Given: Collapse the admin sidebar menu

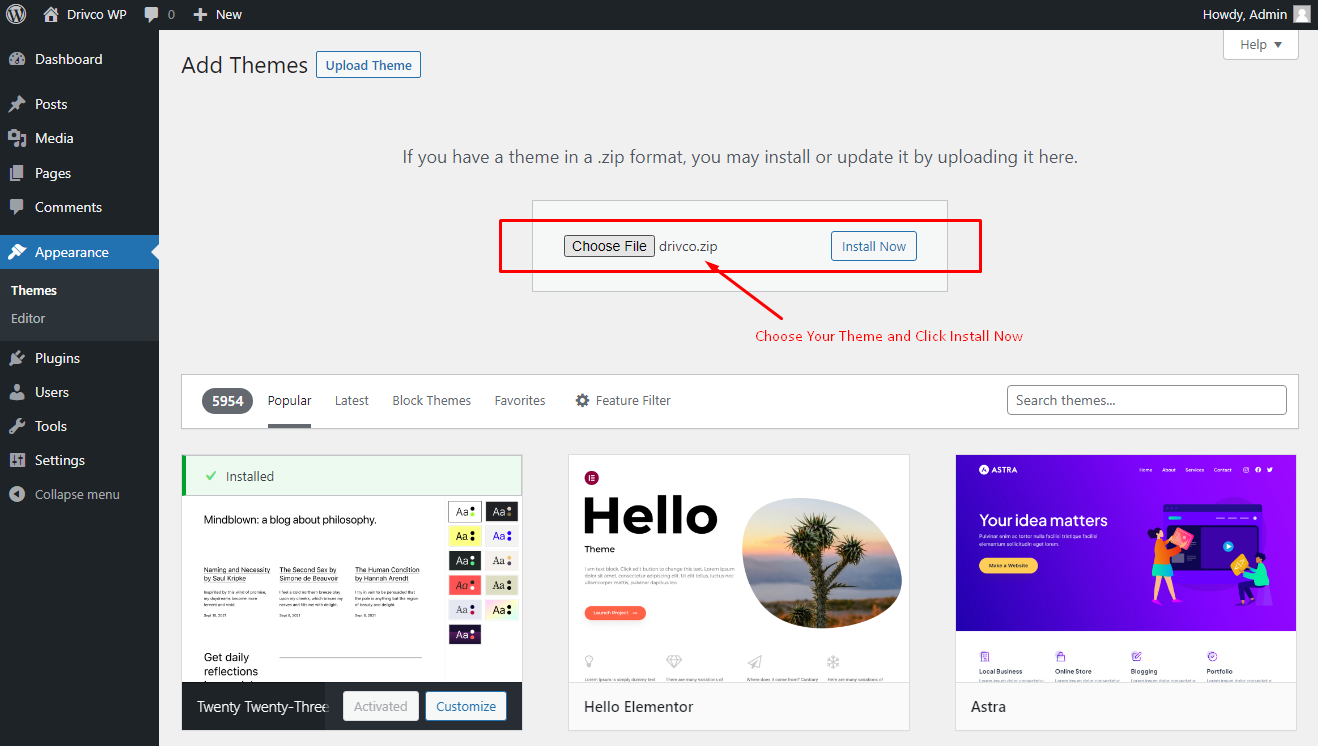Looking at the screenshot, I should pos(79,494).
